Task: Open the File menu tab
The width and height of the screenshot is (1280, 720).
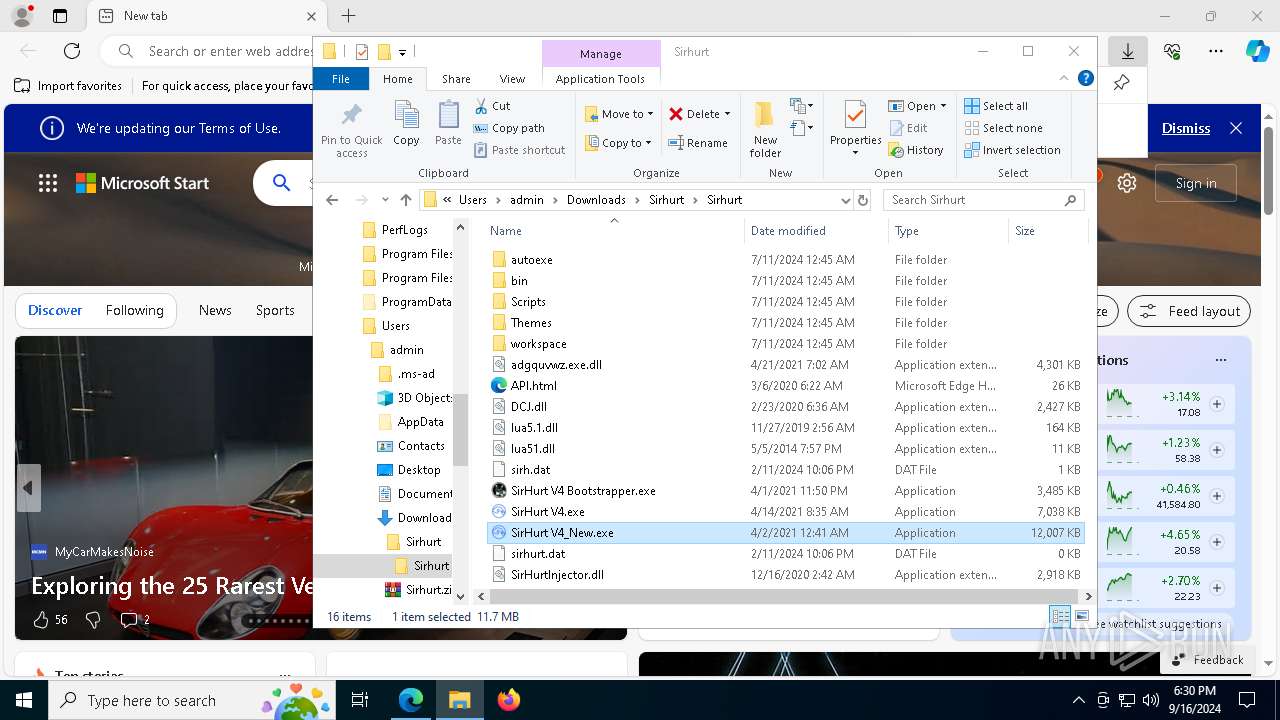Action: 341,79
